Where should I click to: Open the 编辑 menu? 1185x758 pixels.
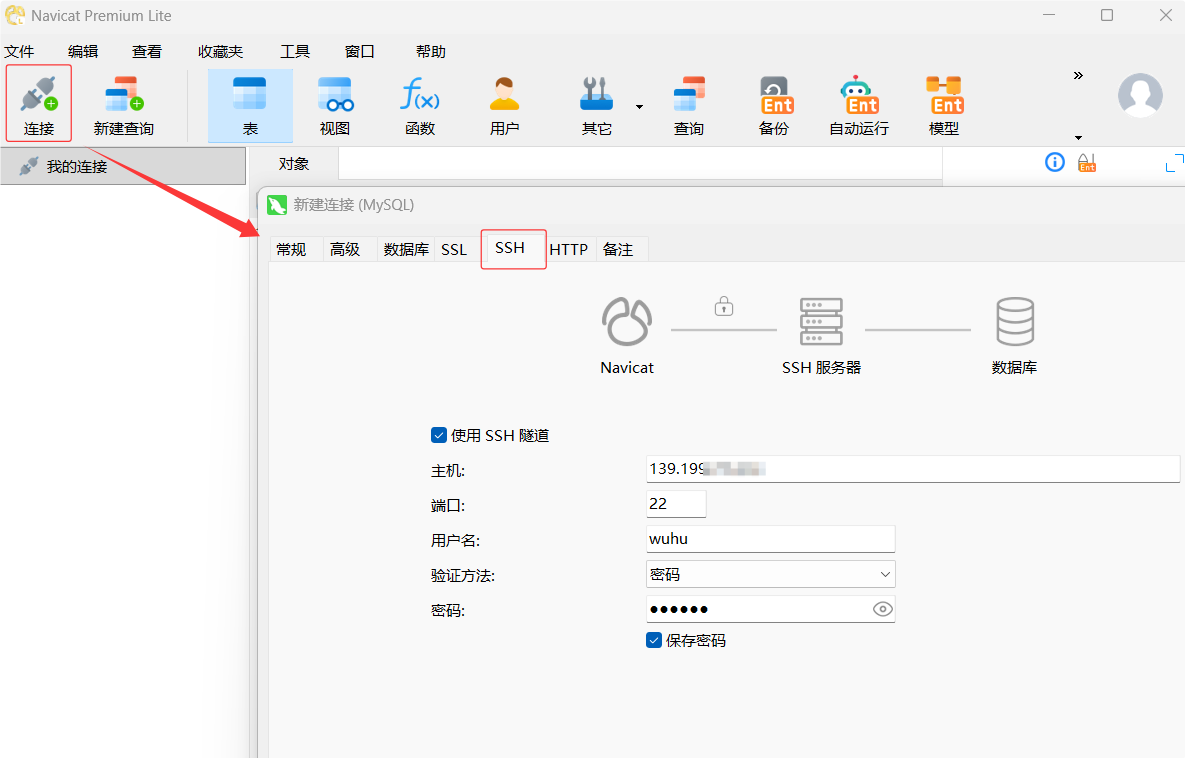(x=83, y=51)
